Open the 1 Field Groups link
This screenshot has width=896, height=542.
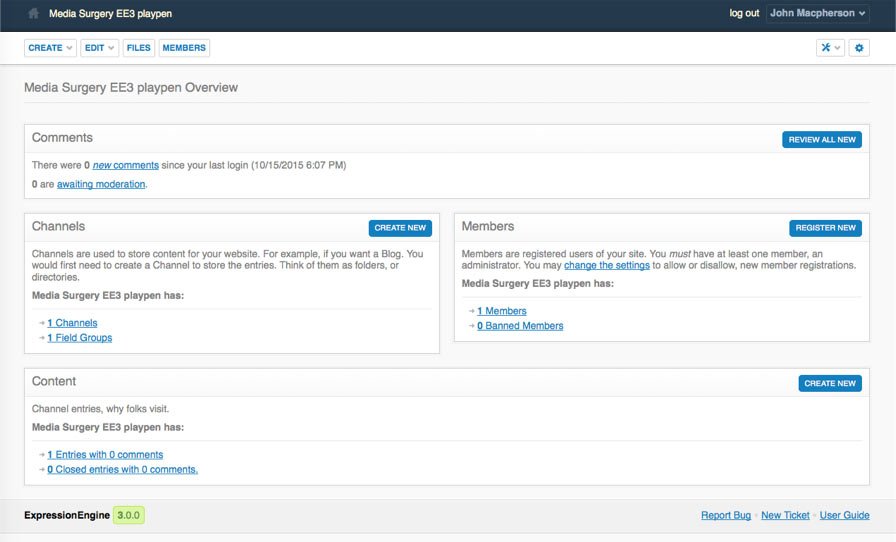80,338
